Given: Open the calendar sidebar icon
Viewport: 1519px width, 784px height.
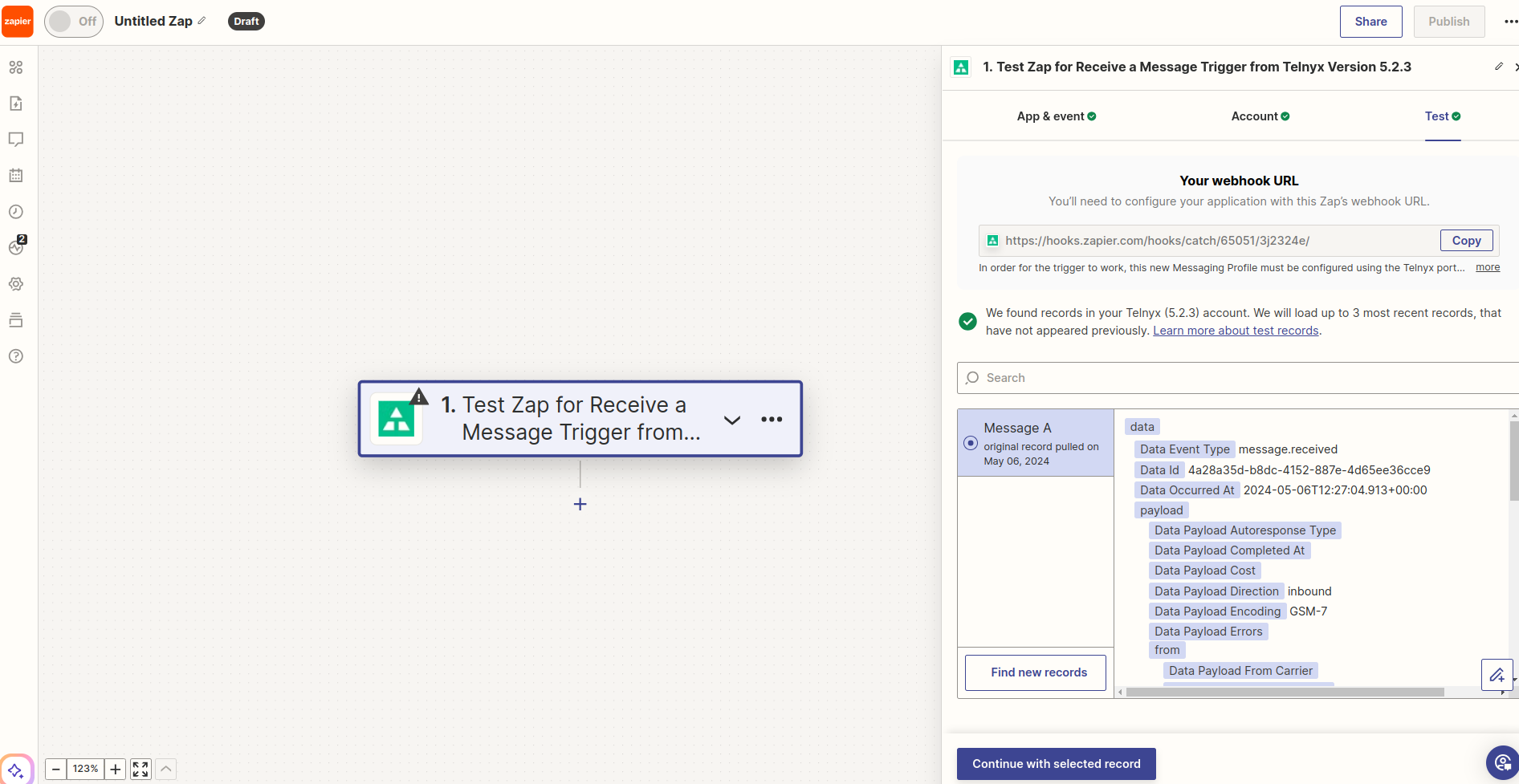Looking at the screenshot, I should [x=16, y=176].
